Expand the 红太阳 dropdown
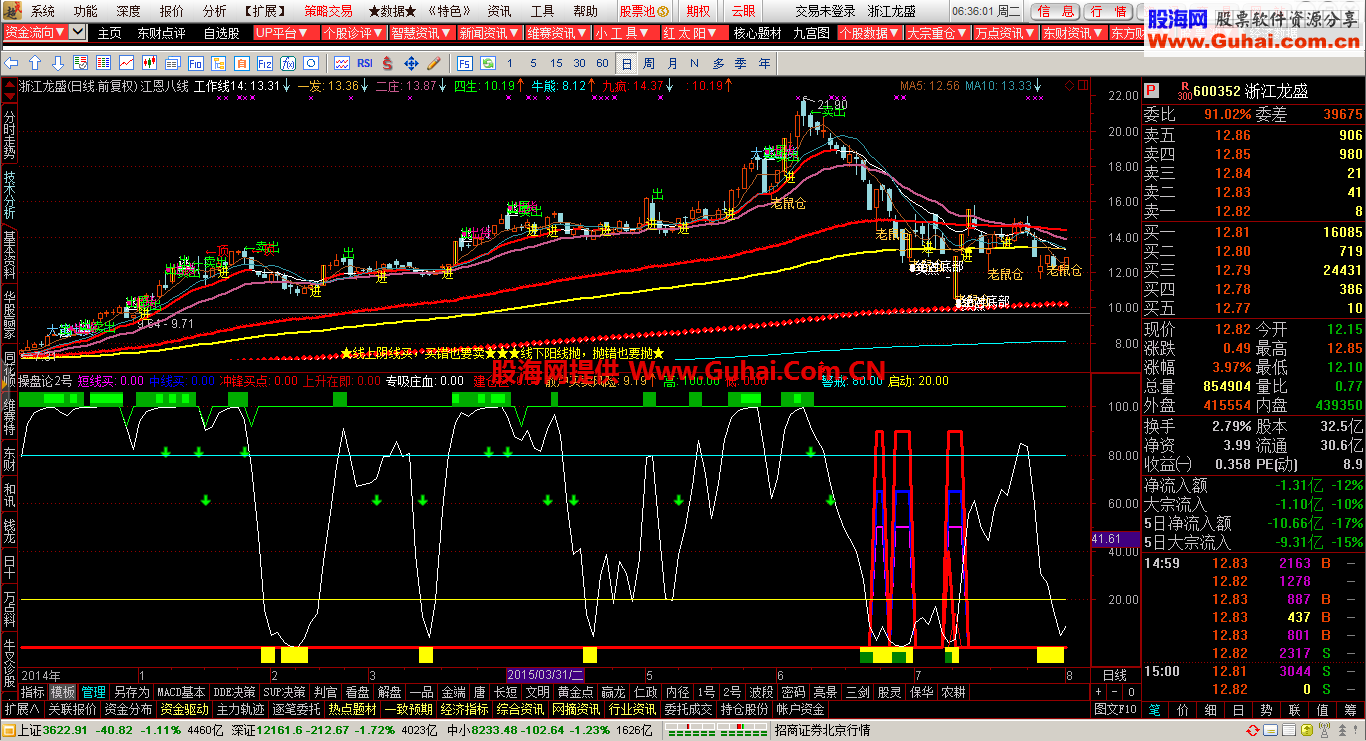 pos(693,33)
